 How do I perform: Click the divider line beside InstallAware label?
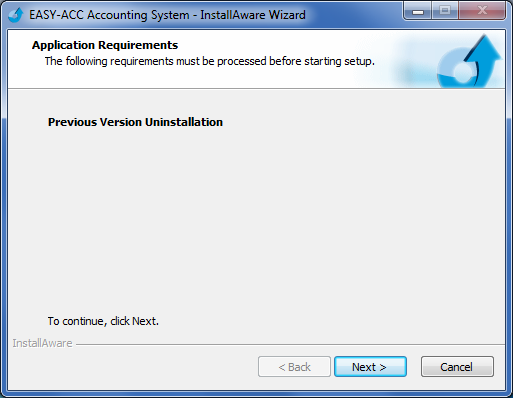[x=290, y=344]
